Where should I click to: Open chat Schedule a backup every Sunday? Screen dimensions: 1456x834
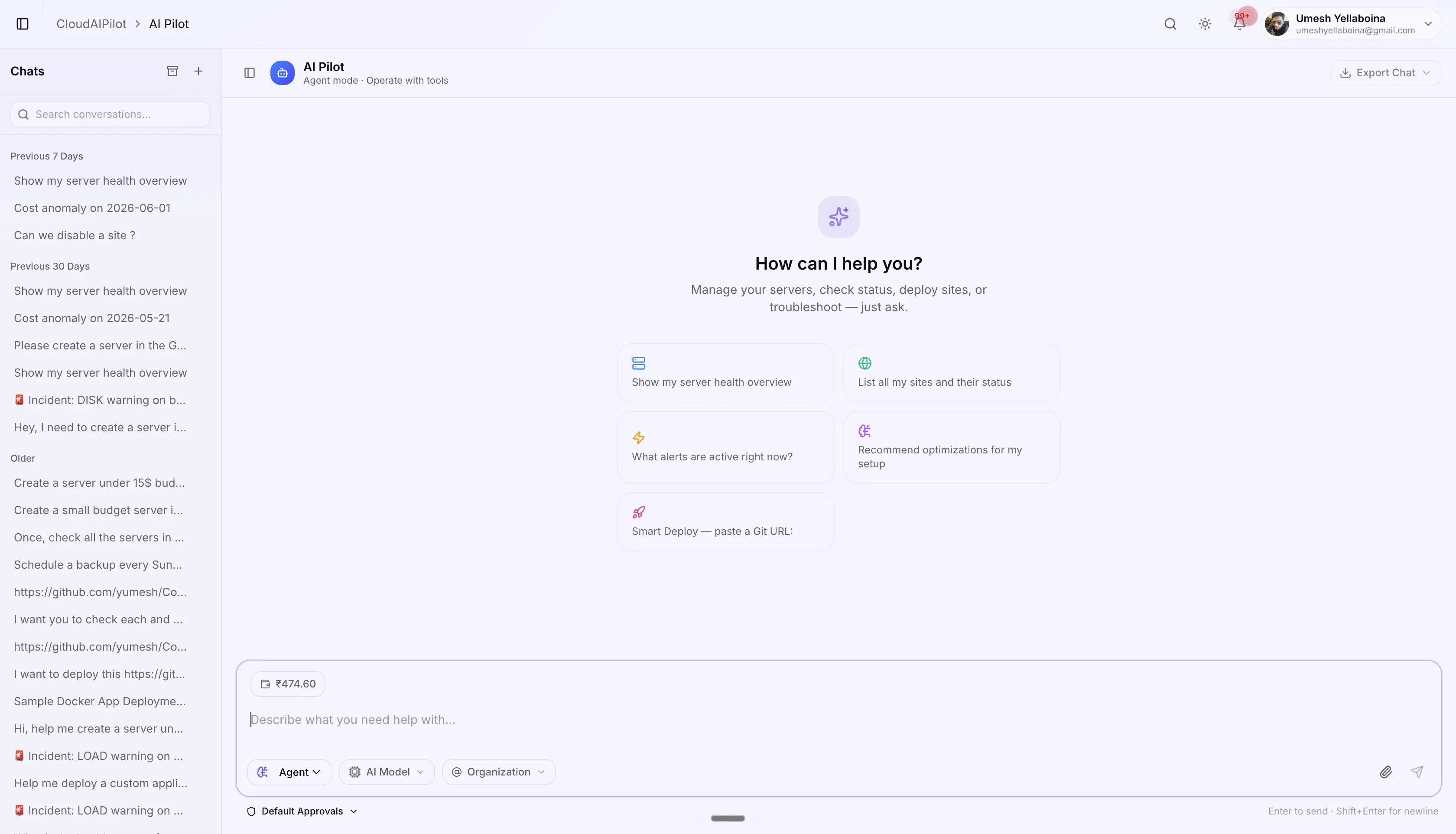[110, 565]
